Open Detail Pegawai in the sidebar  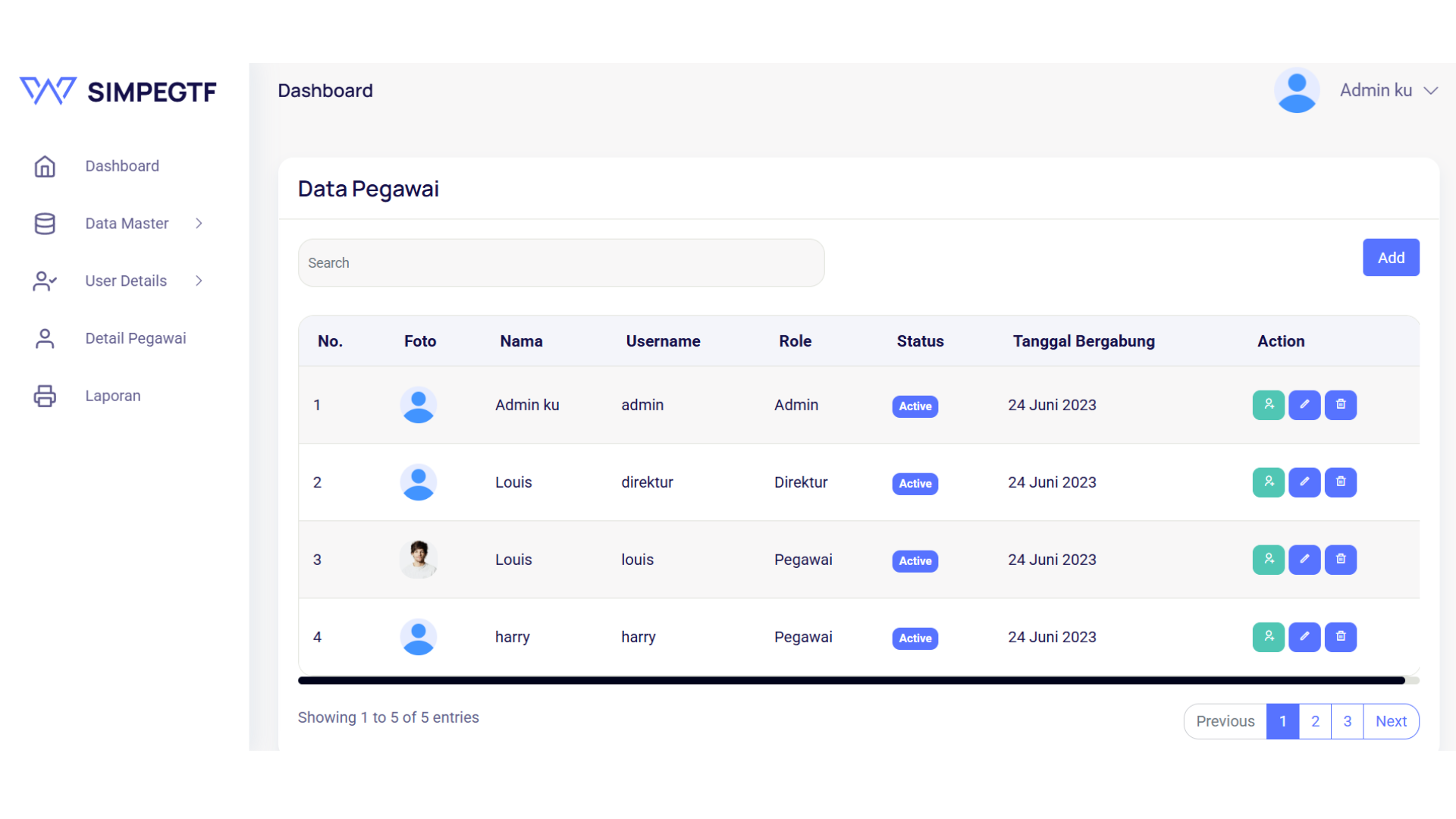coord(135,338)
